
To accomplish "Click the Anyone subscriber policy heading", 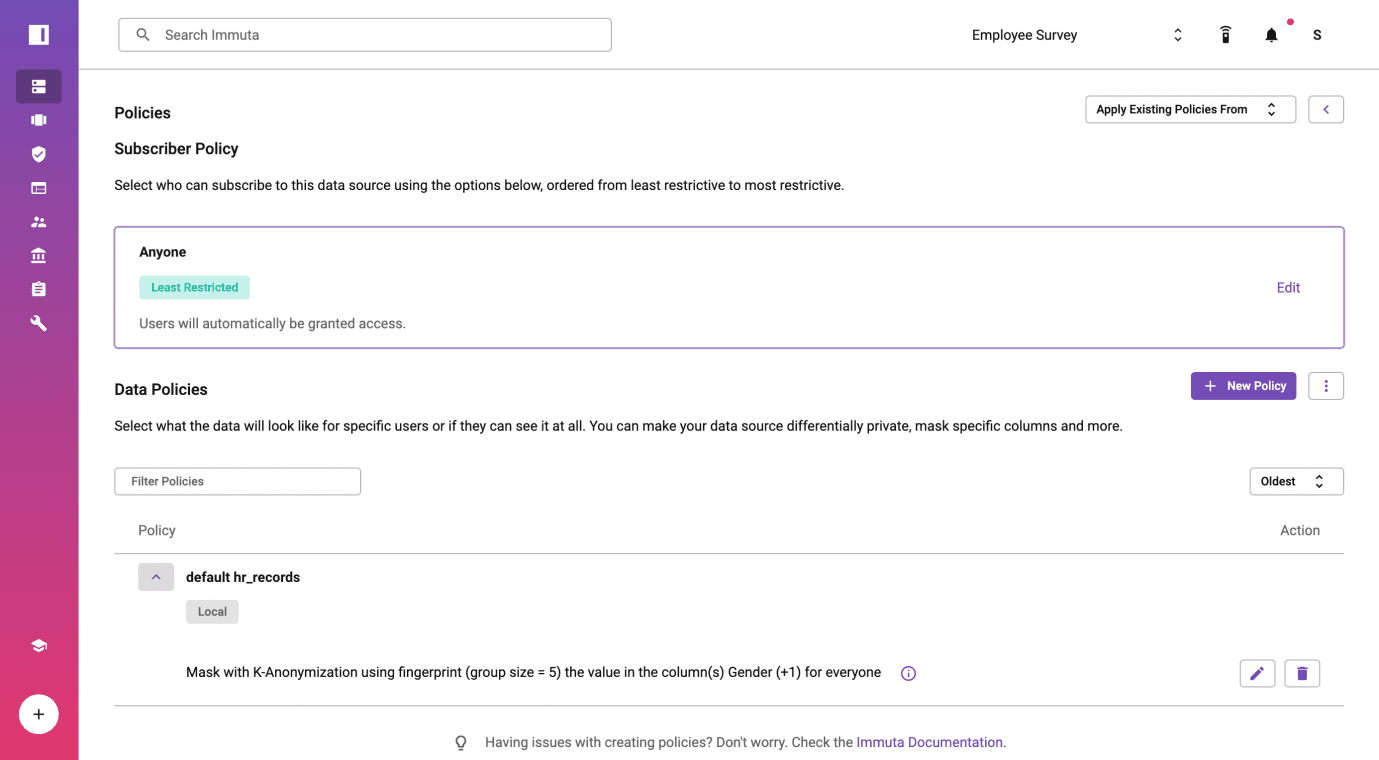I will point(163,252).
